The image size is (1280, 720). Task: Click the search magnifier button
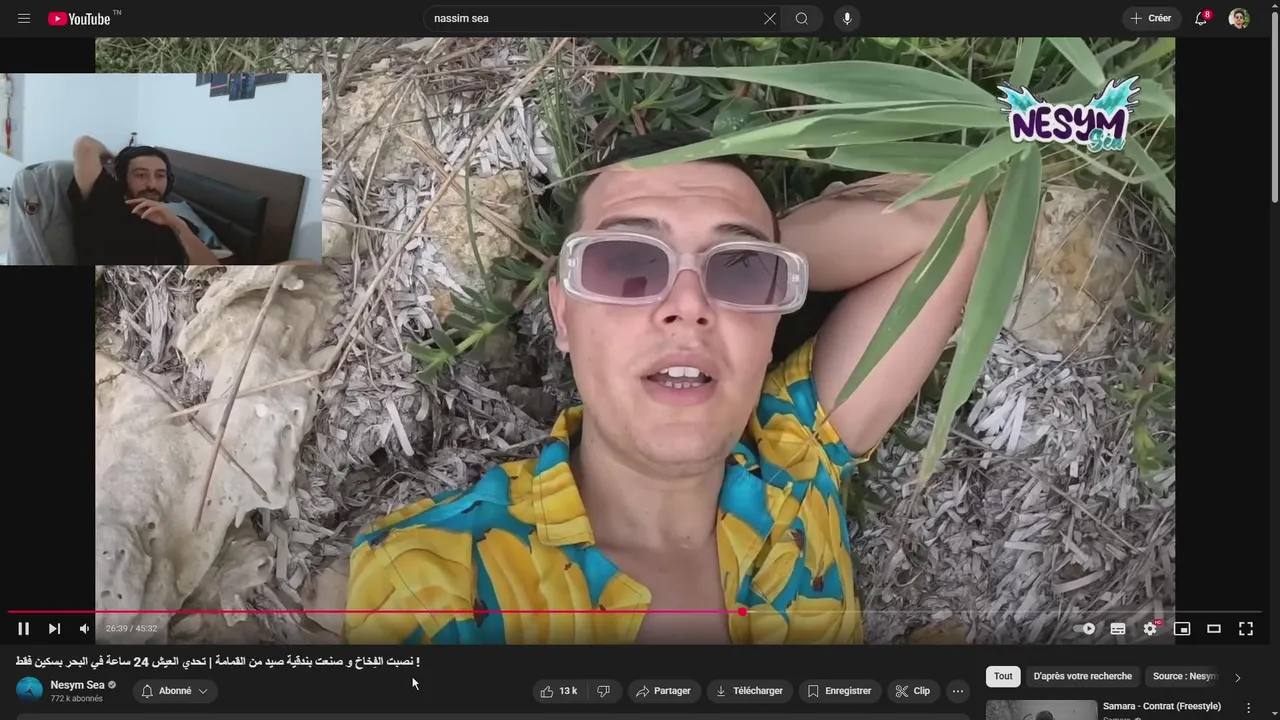(x=802, y=18)
